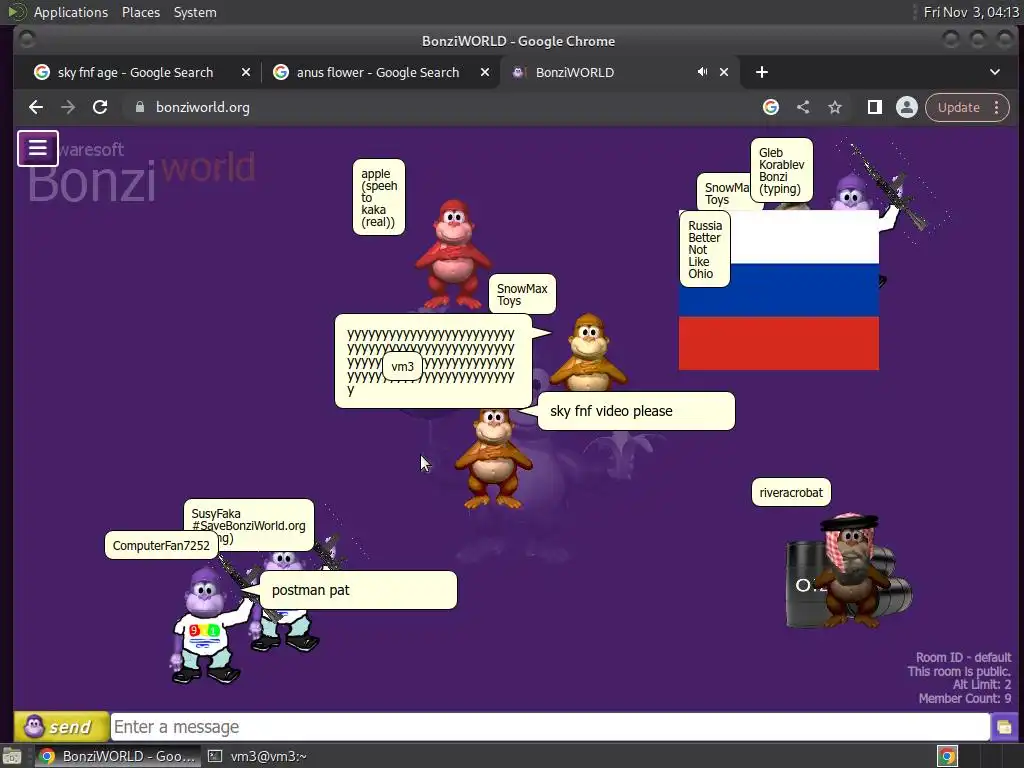Open the Places menu
This screenshot has width=1024, height=768.
pyautogui.click(x=140, y=12)
